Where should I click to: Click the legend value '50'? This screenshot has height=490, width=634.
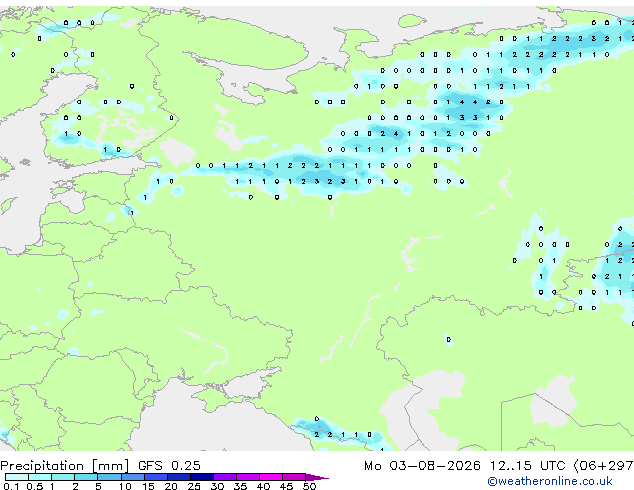[310, 486]
